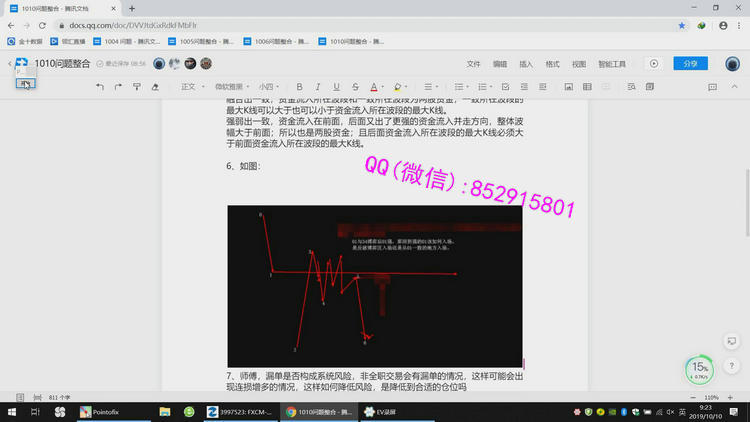The image size is (750, 422).
Task: Expand the 小四 font size dropdown
Action: pos(270,87)
